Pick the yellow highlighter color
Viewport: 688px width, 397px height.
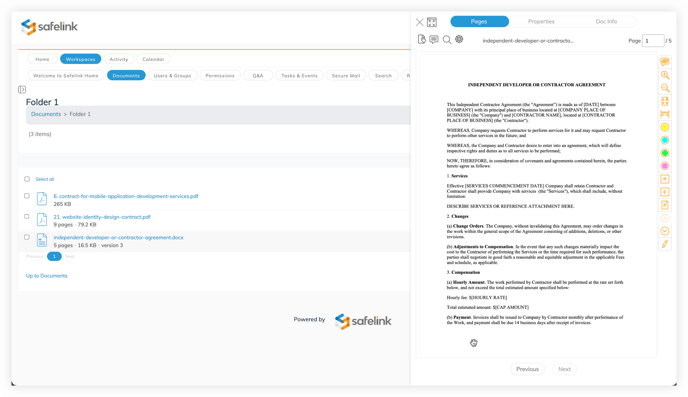click(665, 127)
